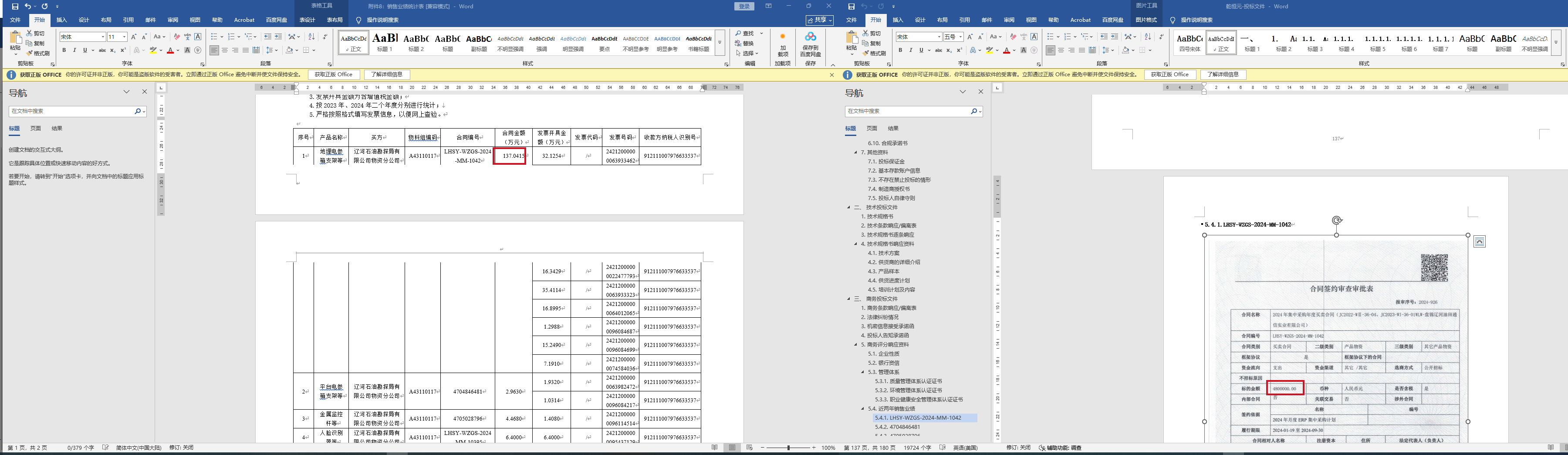The image size is (1568, 455).
Task: Open the font size dropdown showing 五号
Action: (960, 37)
